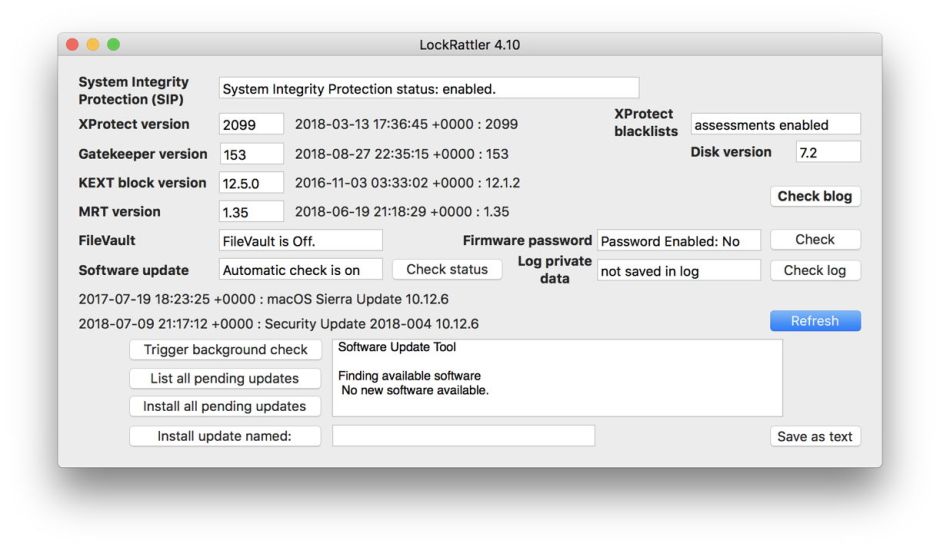
Task: Click the Check blog button
Action: 814,196
